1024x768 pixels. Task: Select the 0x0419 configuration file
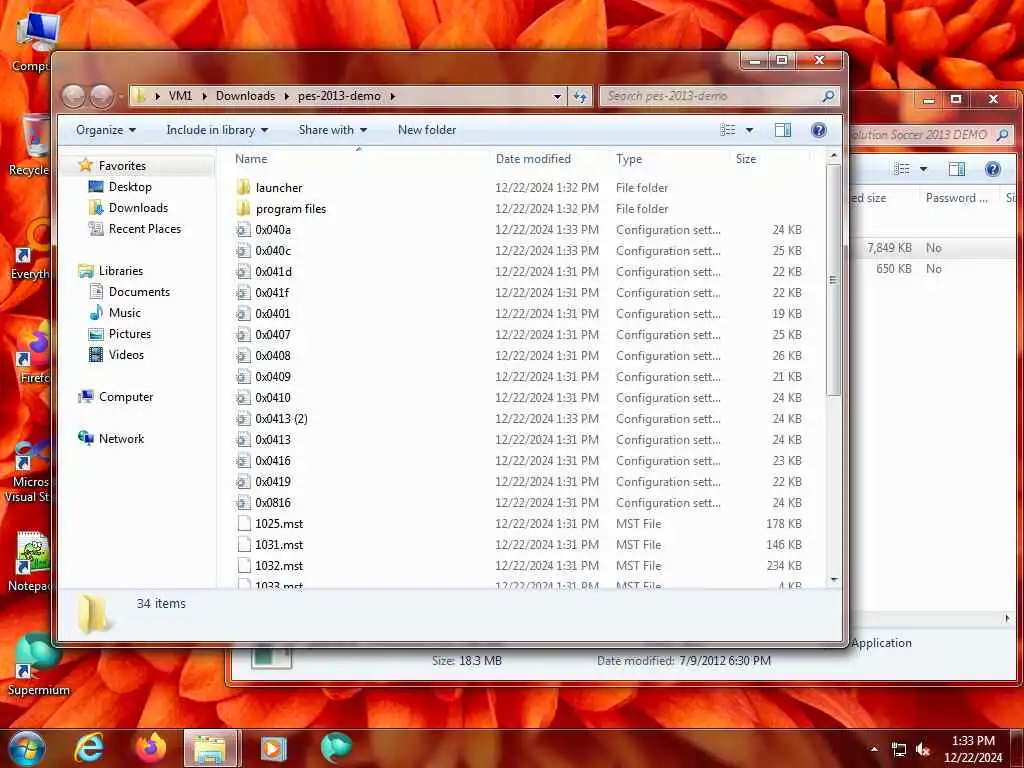point(272,481)
